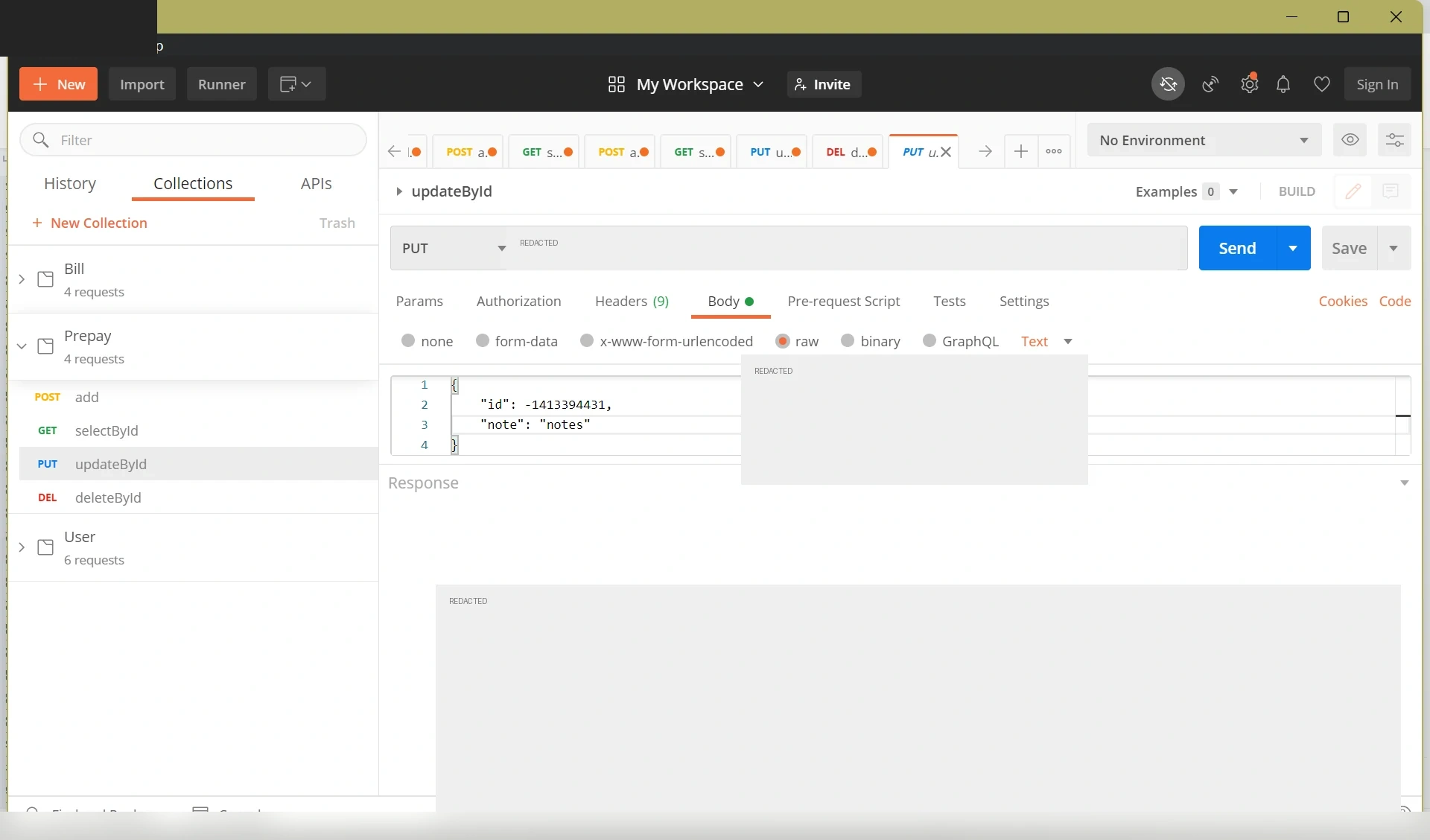This screenshot has height=840, width=1430.
Task: Click the pencil edit icon near BUILD
Action: (1353, 191)
